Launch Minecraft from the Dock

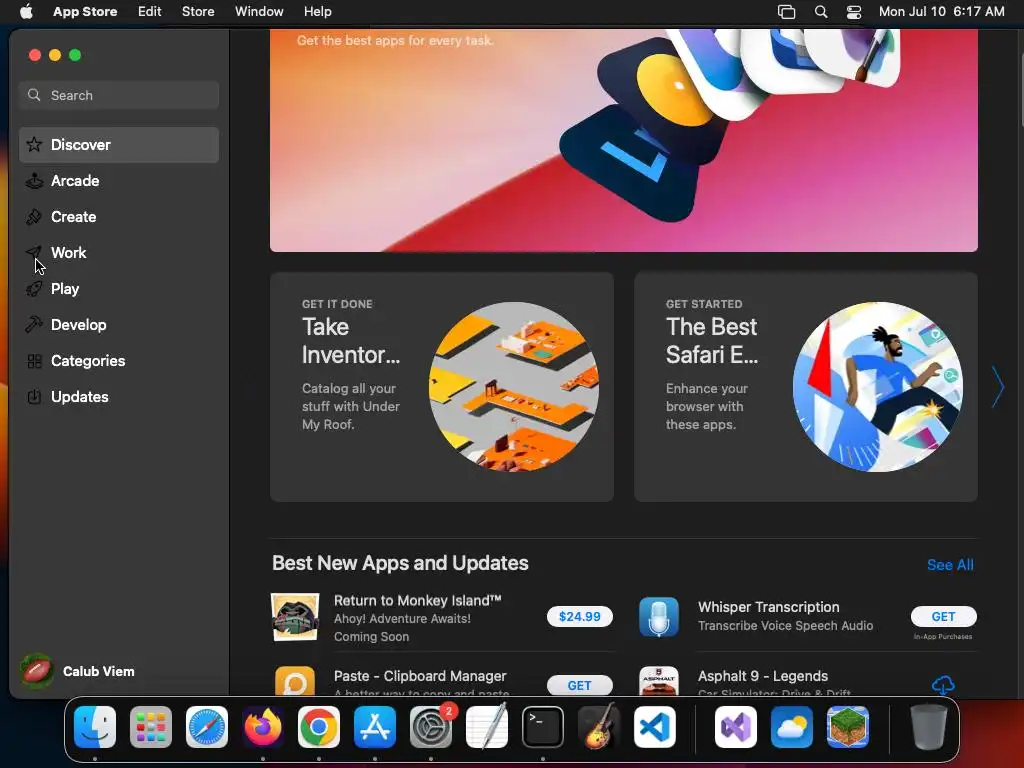[848, 727]
